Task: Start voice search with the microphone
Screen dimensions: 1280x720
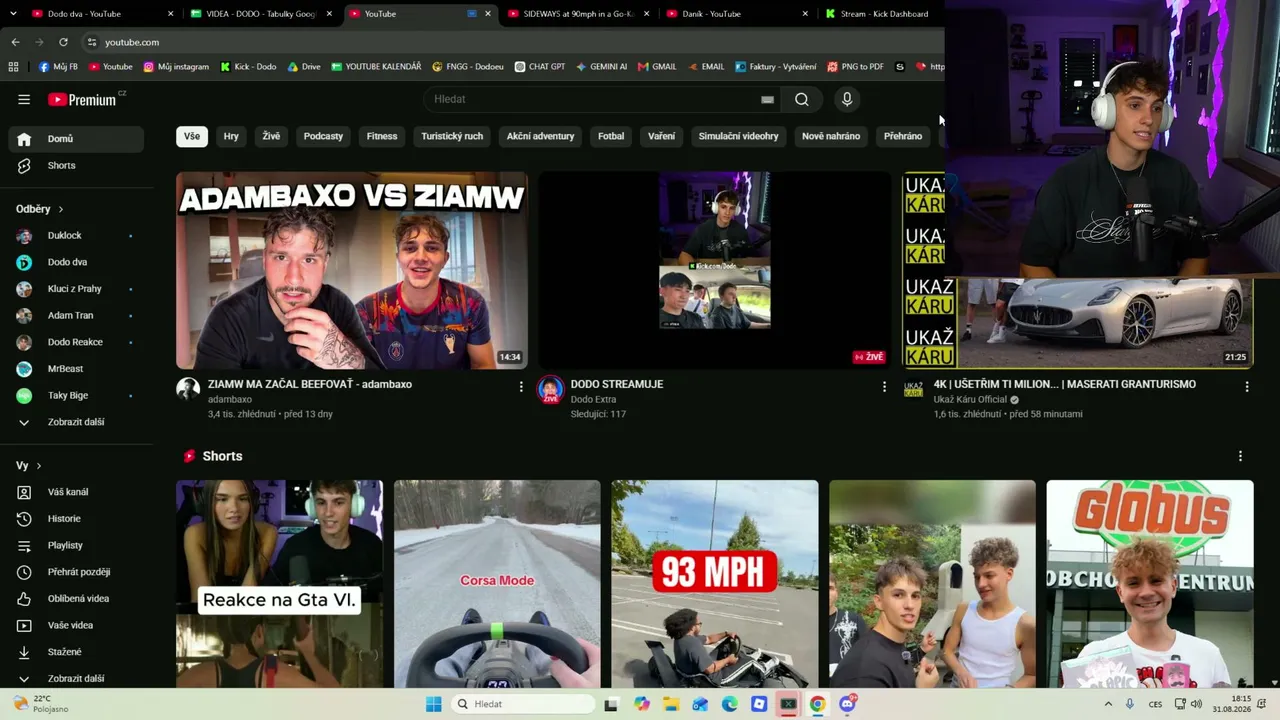Action: point(847,99)
